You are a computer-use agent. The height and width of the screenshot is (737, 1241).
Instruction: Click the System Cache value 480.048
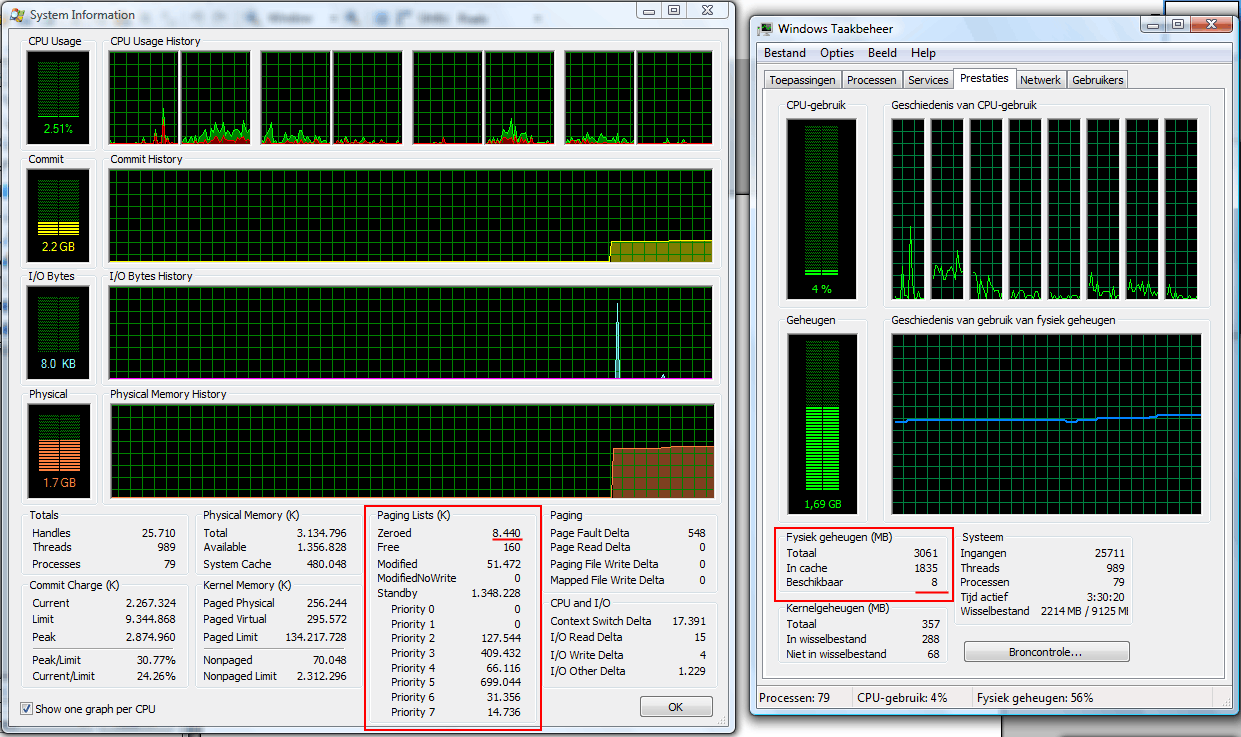click(x=327, y=564)
